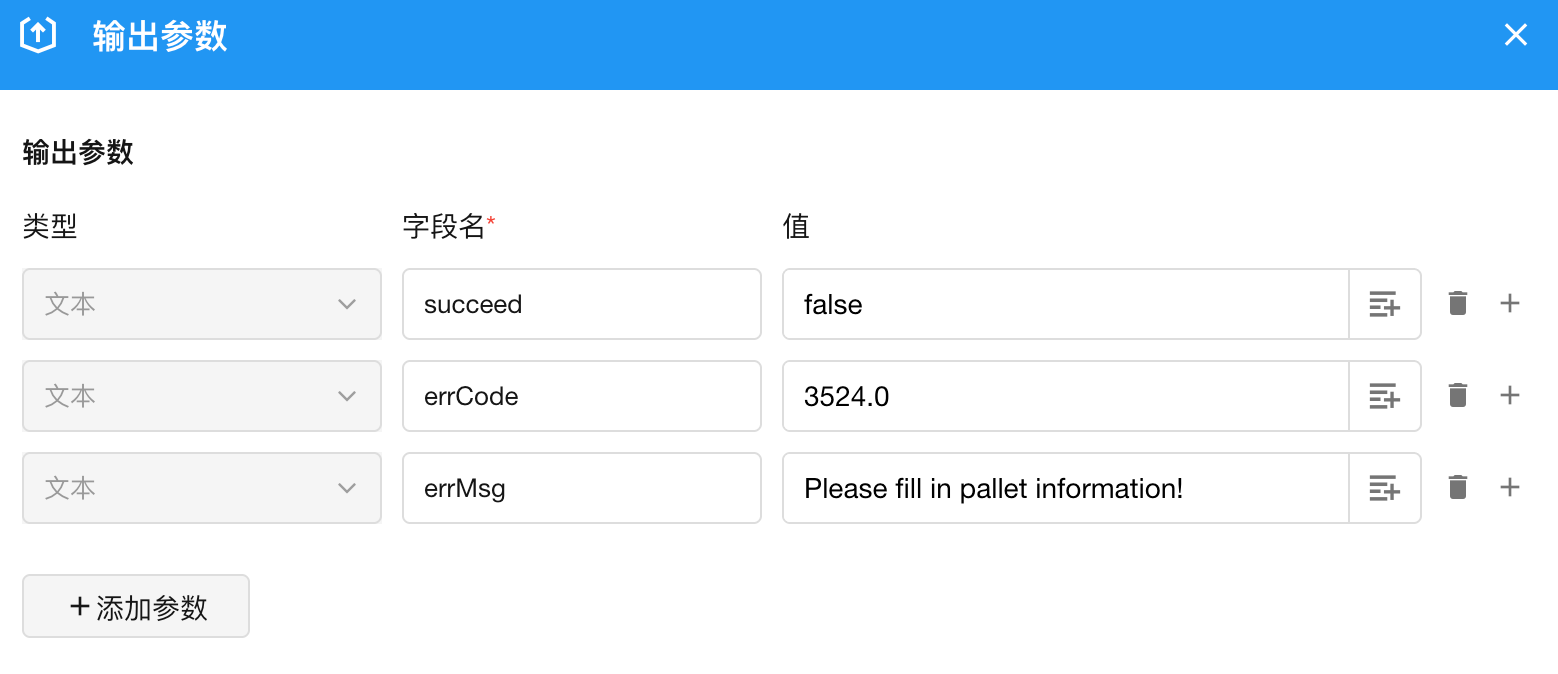Add a row after the succeed parameter
Image resolution: width=1558 pixels, height=674 pixels.
pos(1510,304)
